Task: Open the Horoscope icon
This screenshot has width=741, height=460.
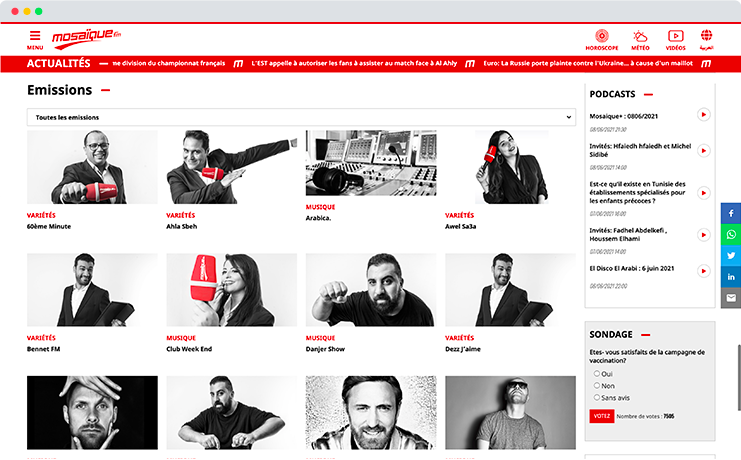Action: click(602, 40)
